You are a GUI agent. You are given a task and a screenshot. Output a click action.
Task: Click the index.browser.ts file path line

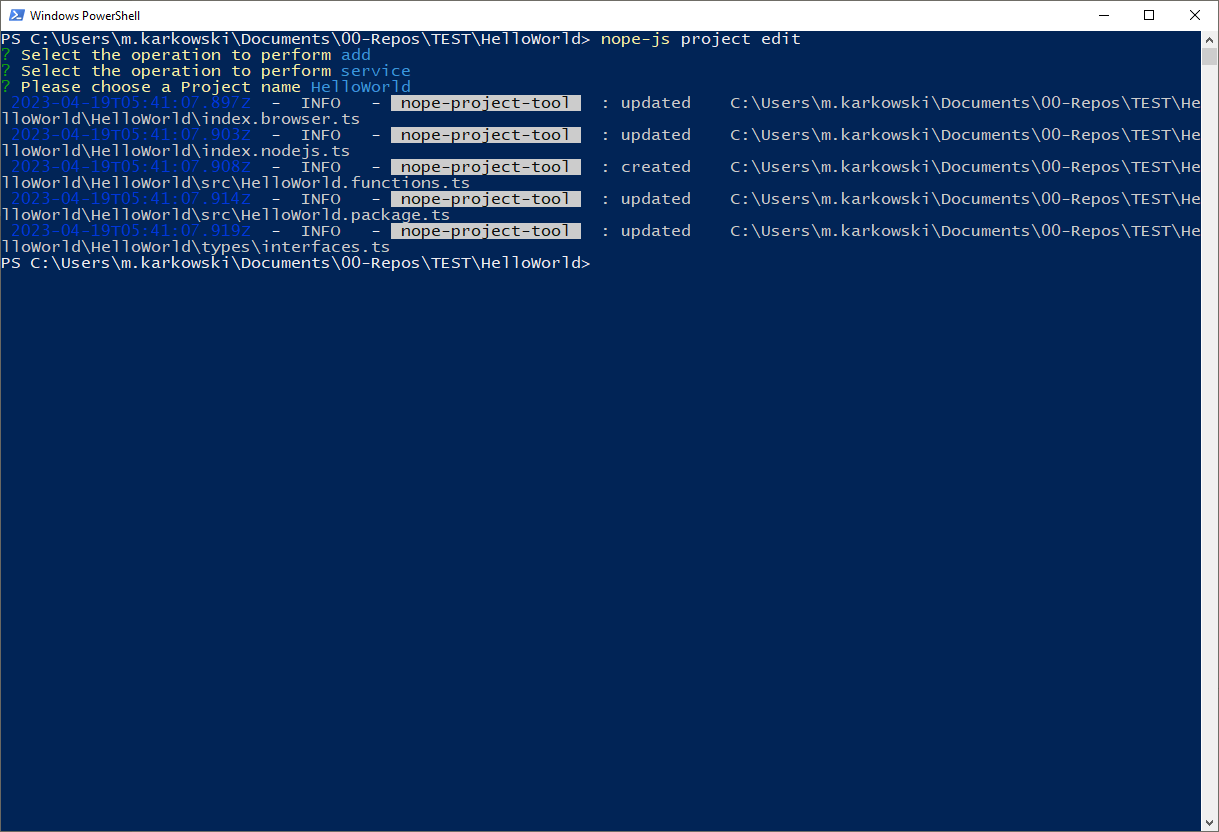pyautogui.click(x=180, y=119)
